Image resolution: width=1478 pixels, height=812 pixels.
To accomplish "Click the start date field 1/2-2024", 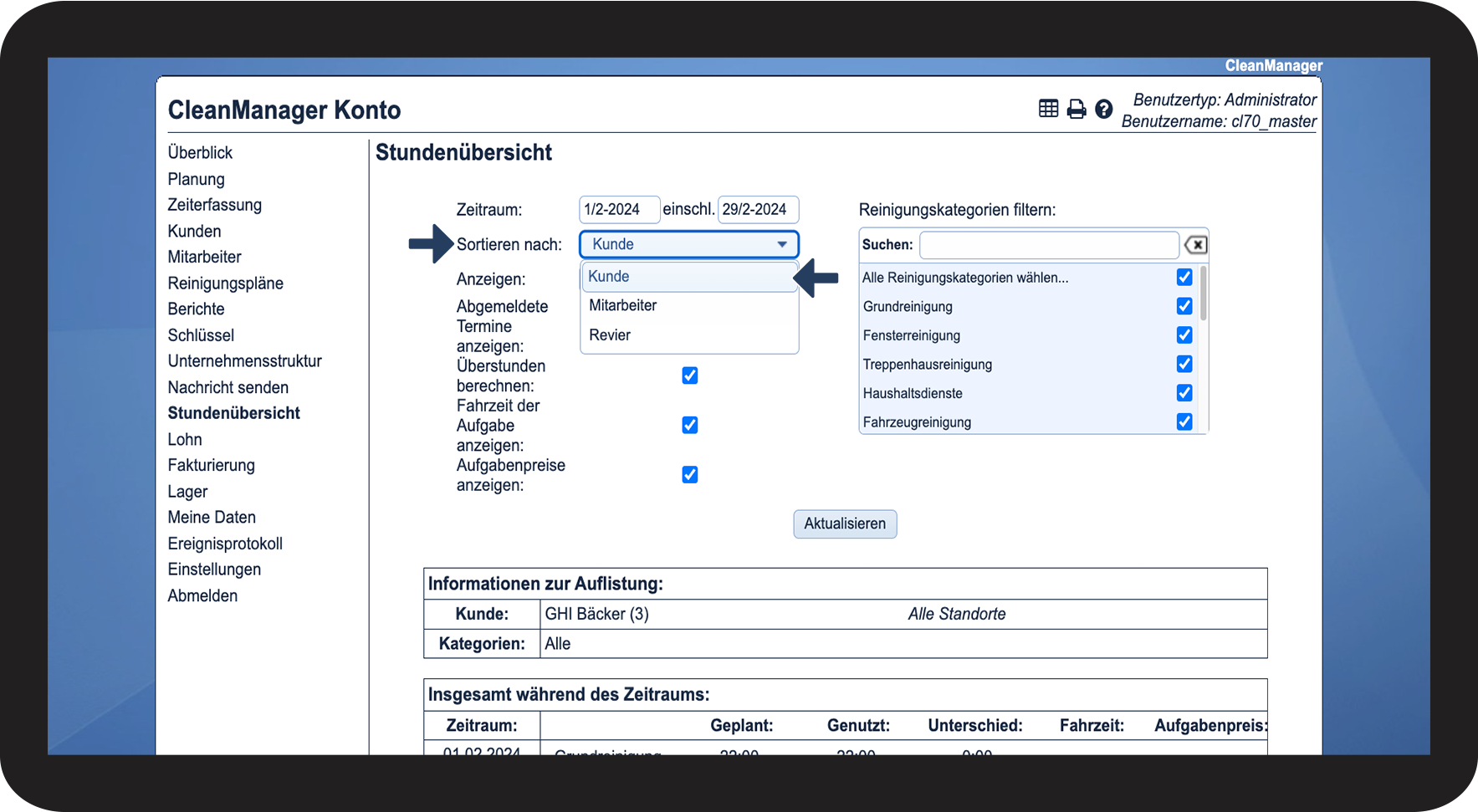I will 618,209.
